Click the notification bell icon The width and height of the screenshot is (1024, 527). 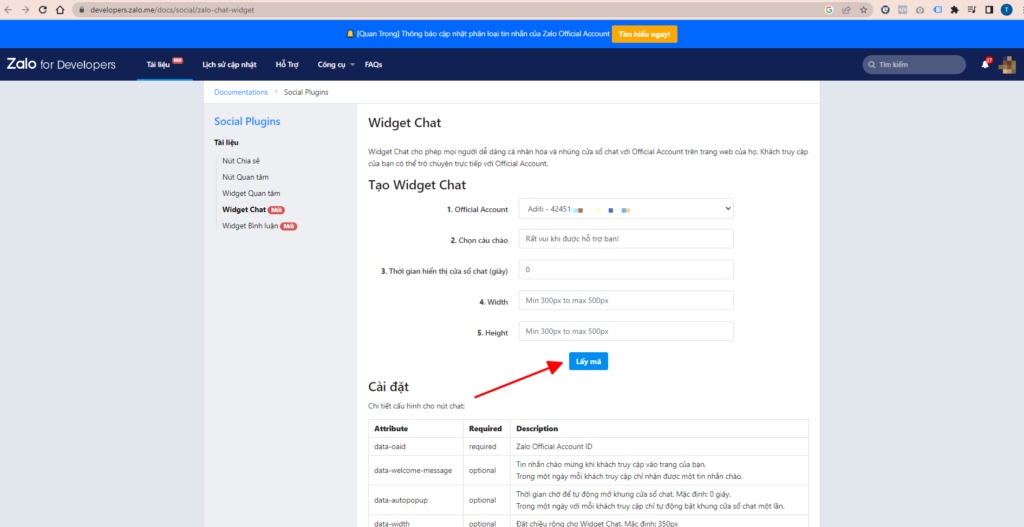pos(985,65)
